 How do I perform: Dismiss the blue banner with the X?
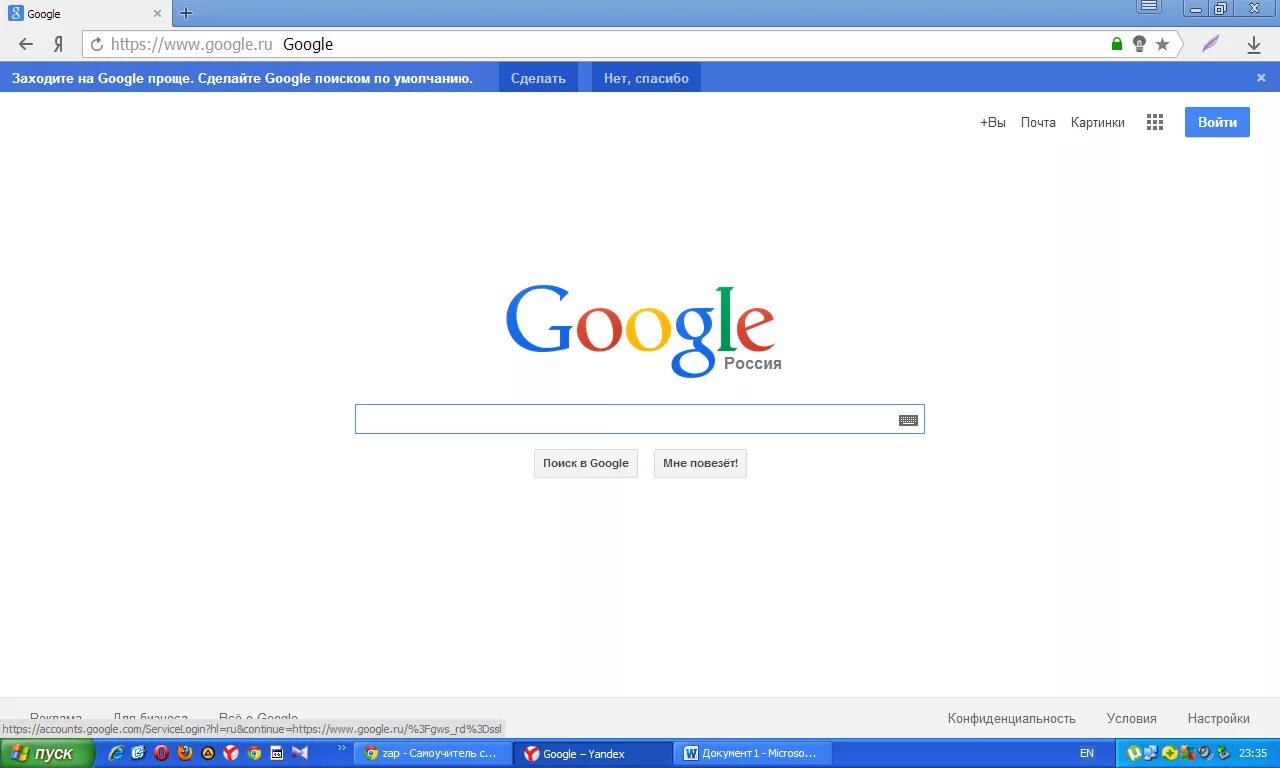(1261, 78)
